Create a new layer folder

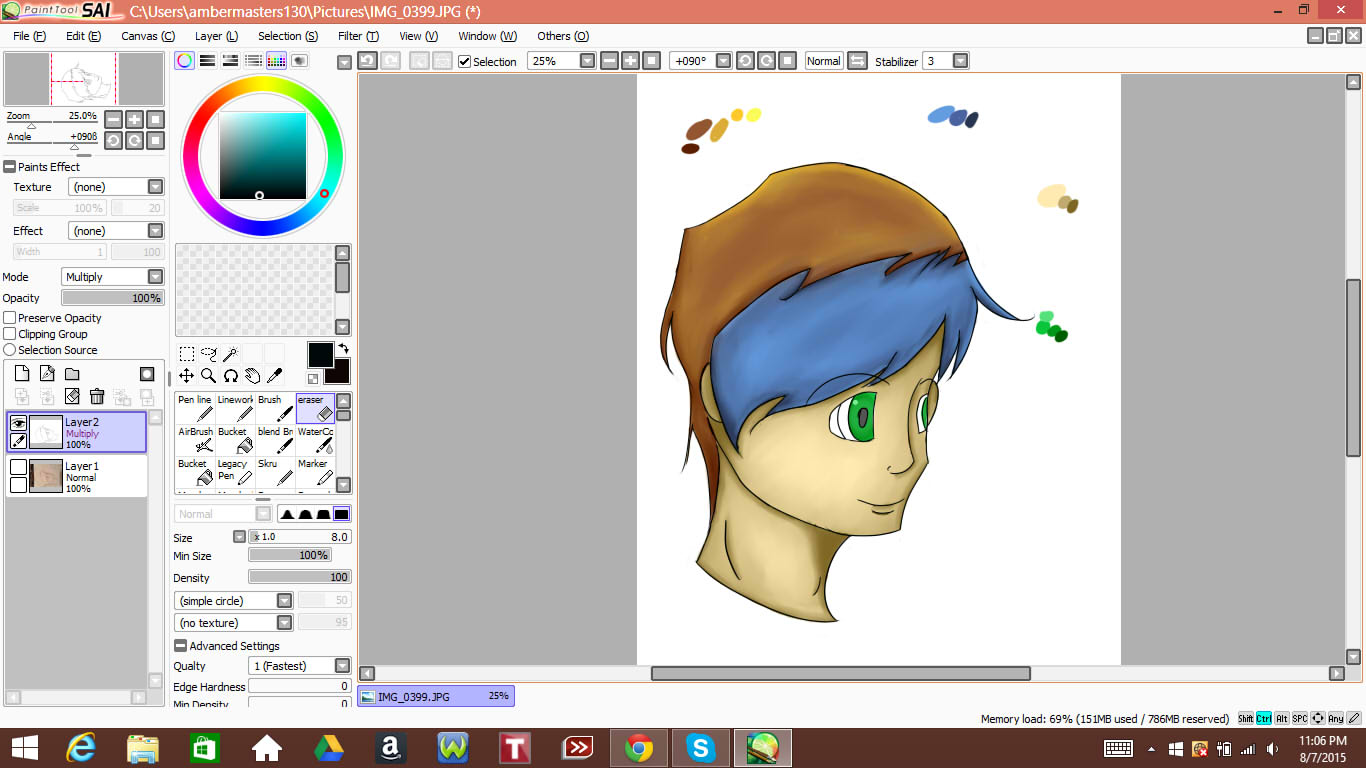click(x=72, y=374)
